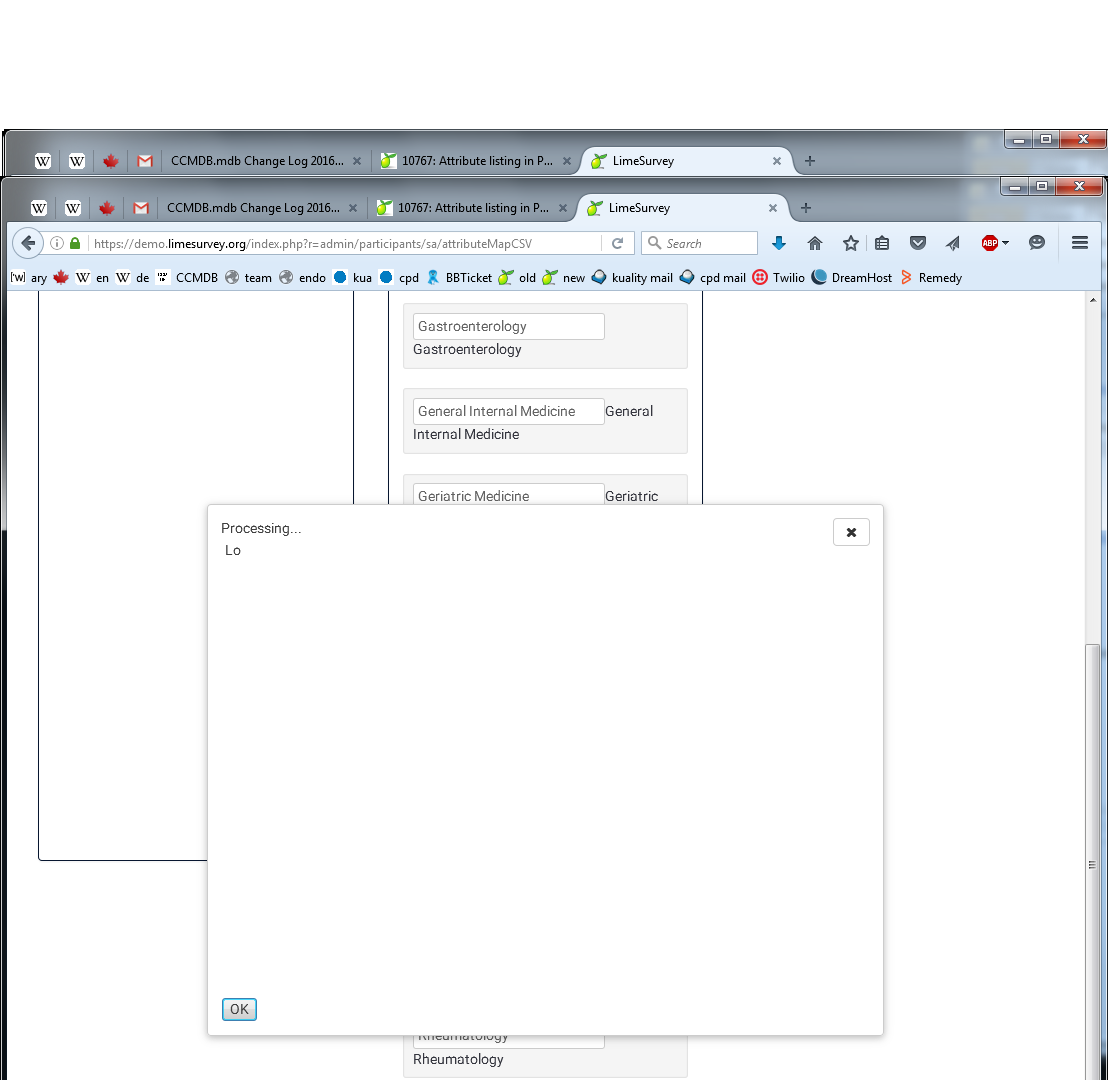The height and width of the screenshot is (1080, 1108).
Task: Click the 'Processing...' dialog title text
Action: pyautogui.click(x=261, y=529)
